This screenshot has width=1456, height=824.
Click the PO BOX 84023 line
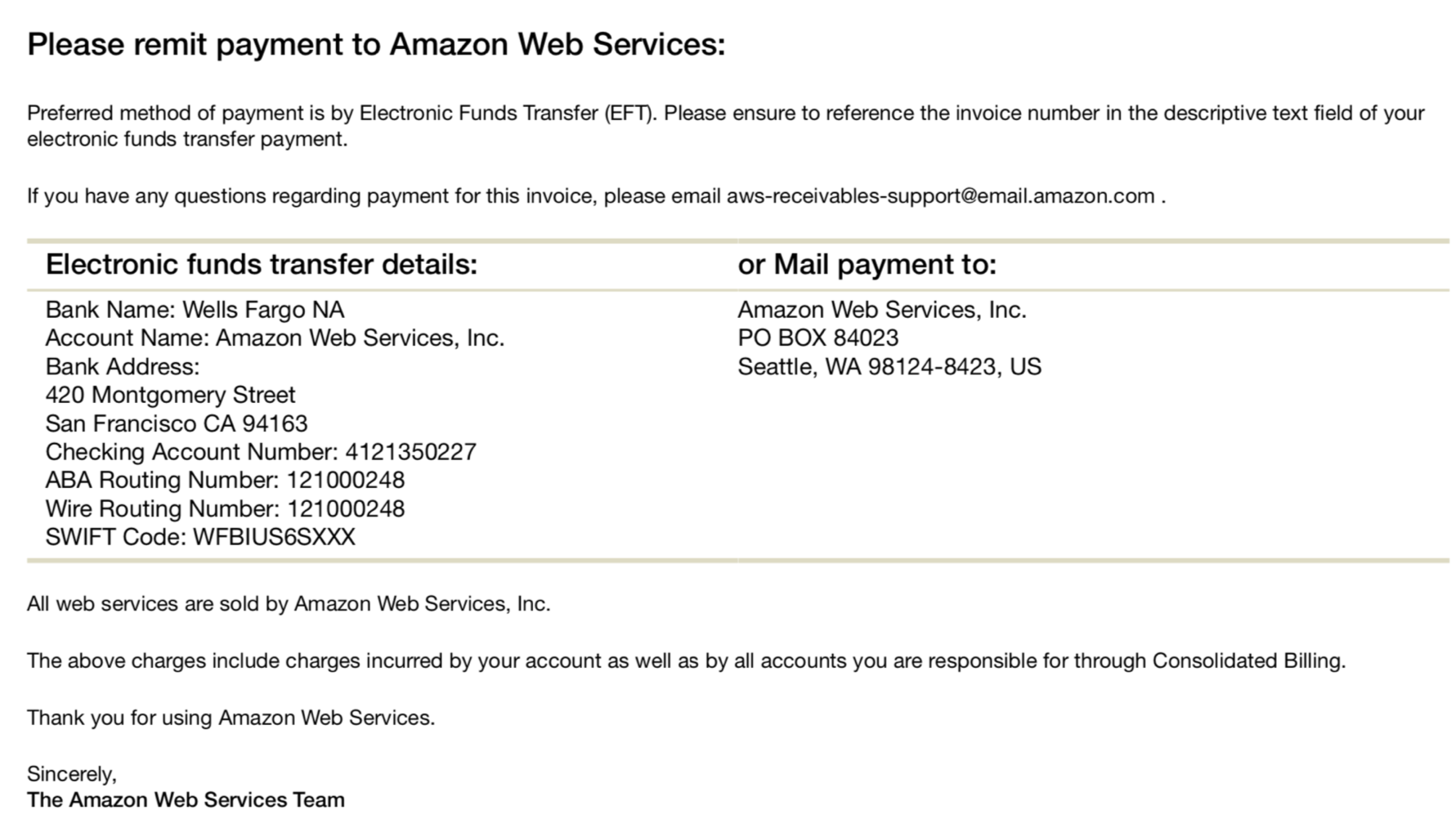pos(818,338)
